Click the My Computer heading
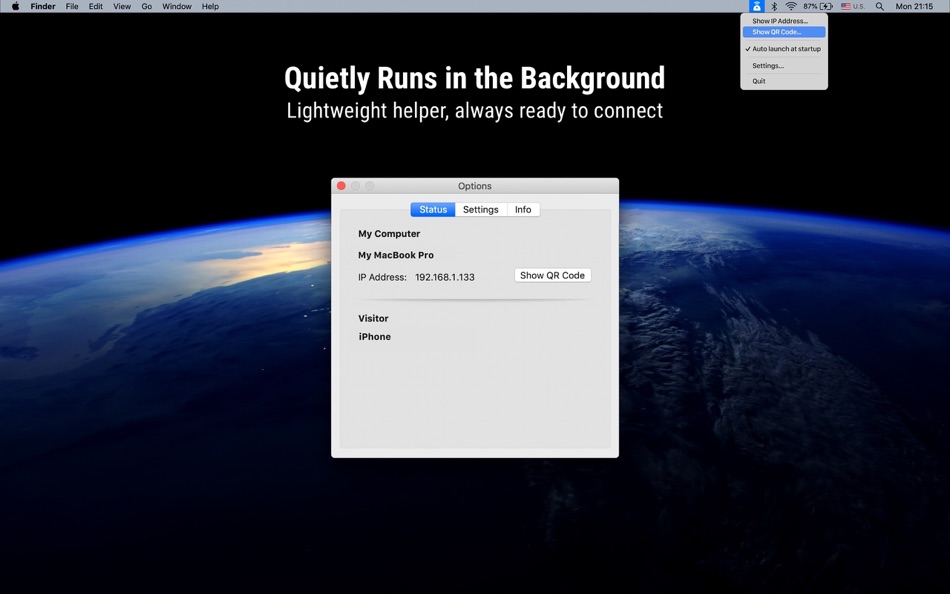The width and height of the screenshot is (950, 594). [389, 233]
